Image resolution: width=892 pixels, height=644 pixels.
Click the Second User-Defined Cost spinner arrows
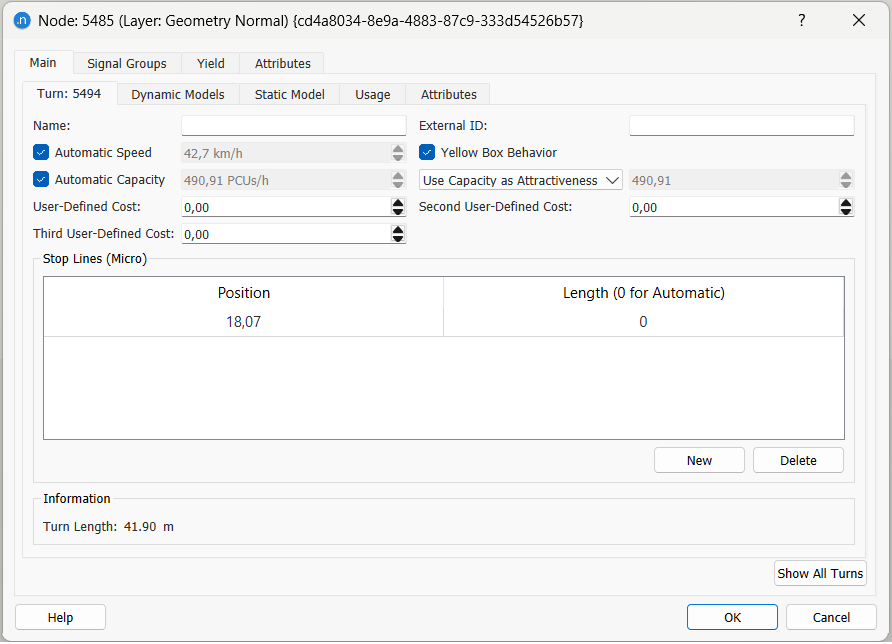[846, 207]
